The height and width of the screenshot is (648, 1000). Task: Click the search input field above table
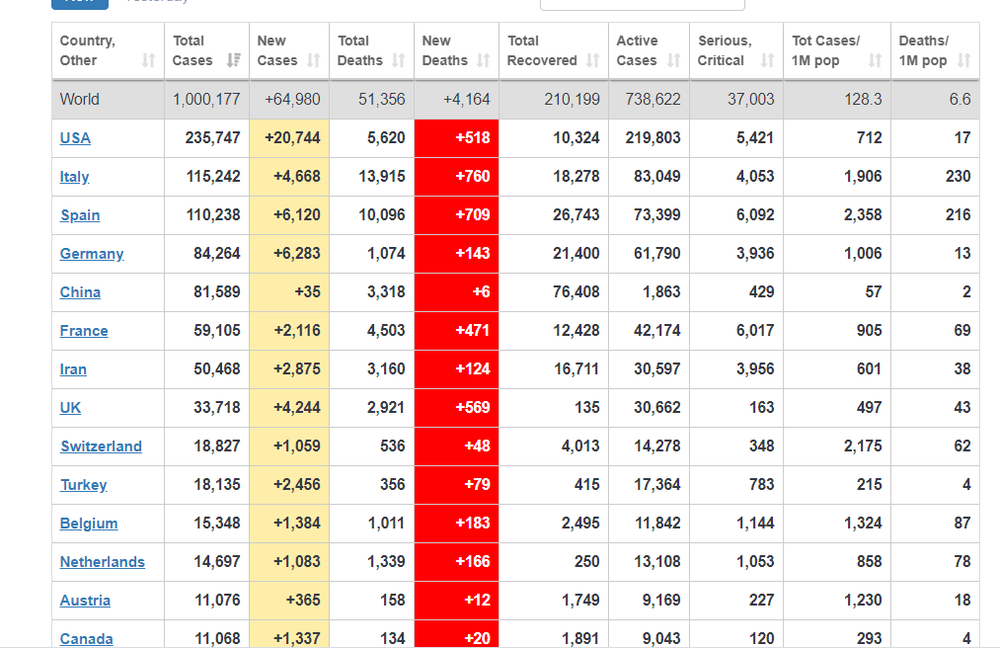point(642,4)
